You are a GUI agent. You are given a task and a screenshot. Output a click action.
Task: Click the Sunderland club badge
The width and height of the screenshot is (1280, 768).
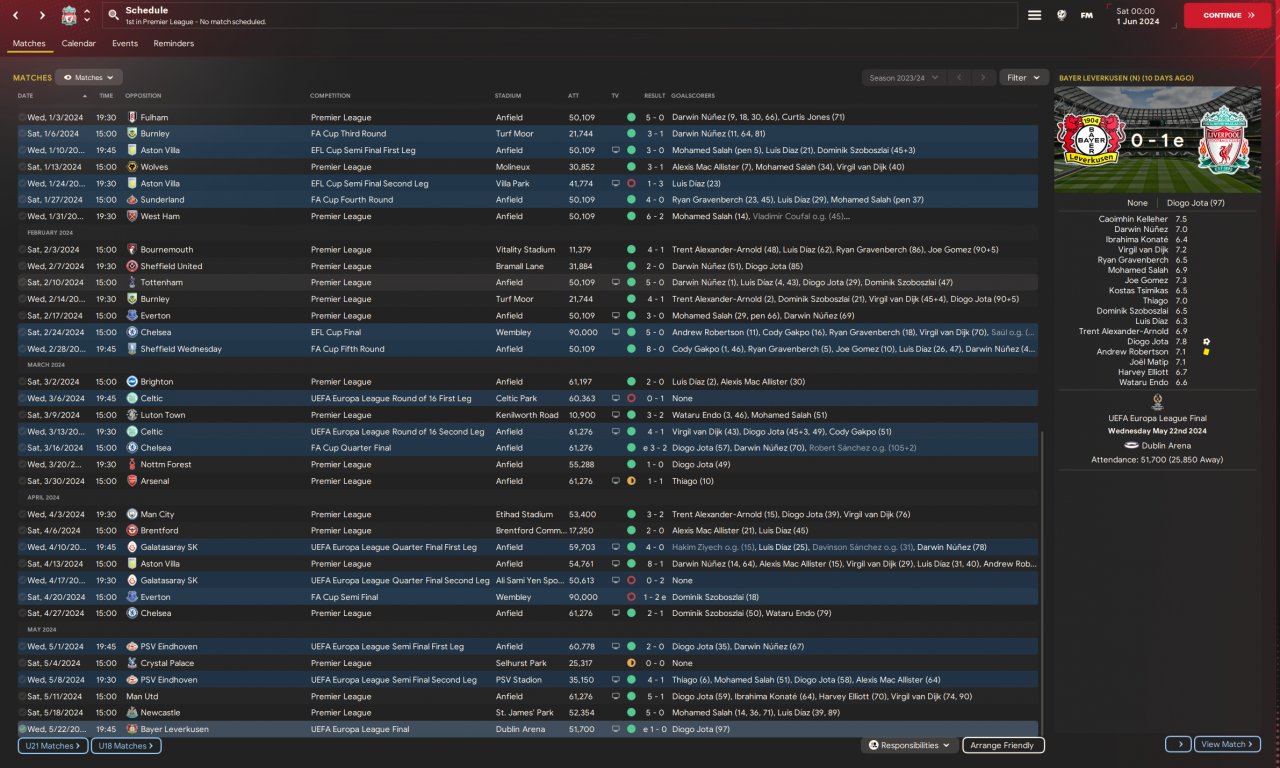pos(132,200)
